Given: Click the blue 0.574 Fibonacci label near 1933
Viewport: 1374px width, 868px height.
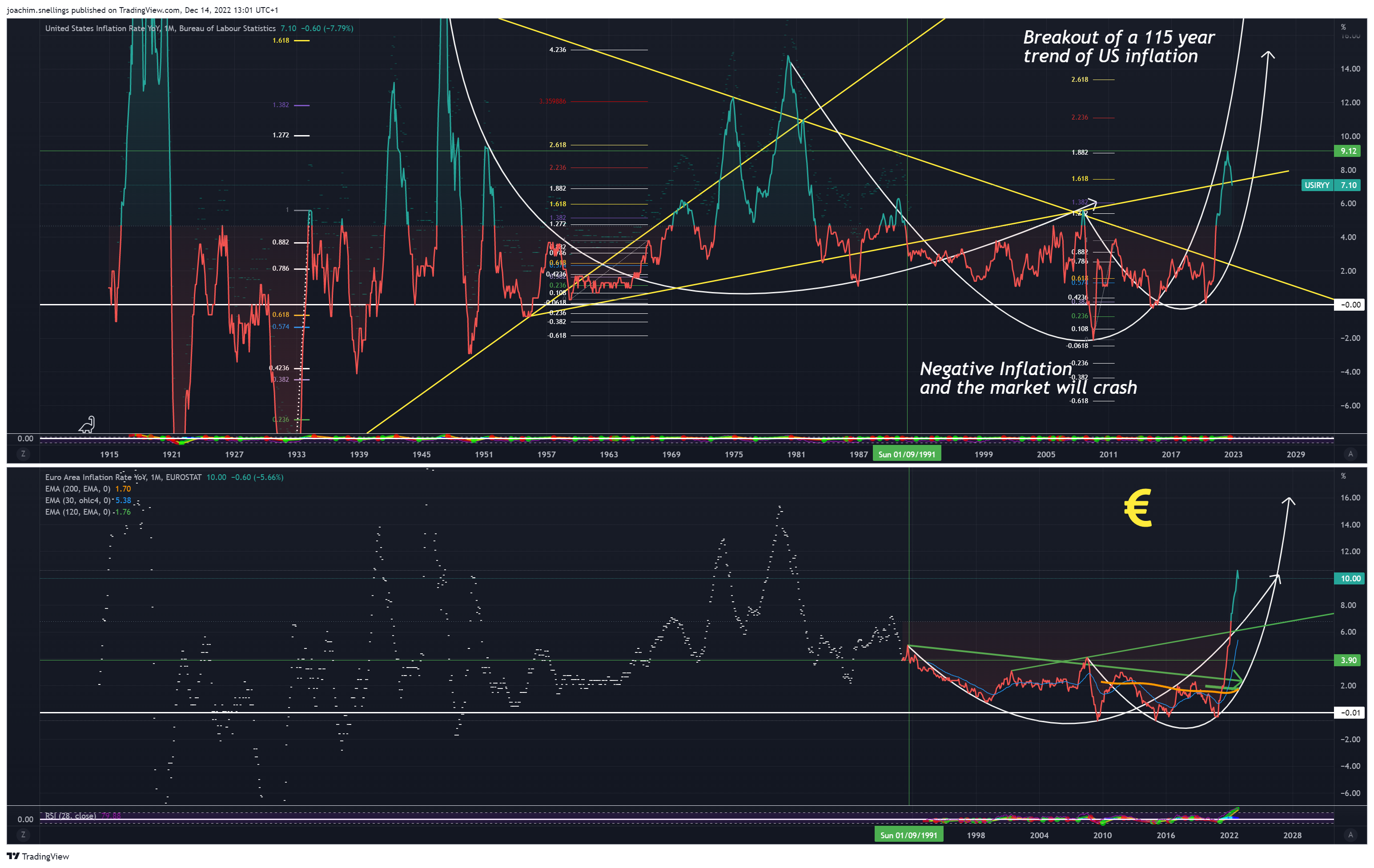Looking at the screenshot, I should 280,327.
